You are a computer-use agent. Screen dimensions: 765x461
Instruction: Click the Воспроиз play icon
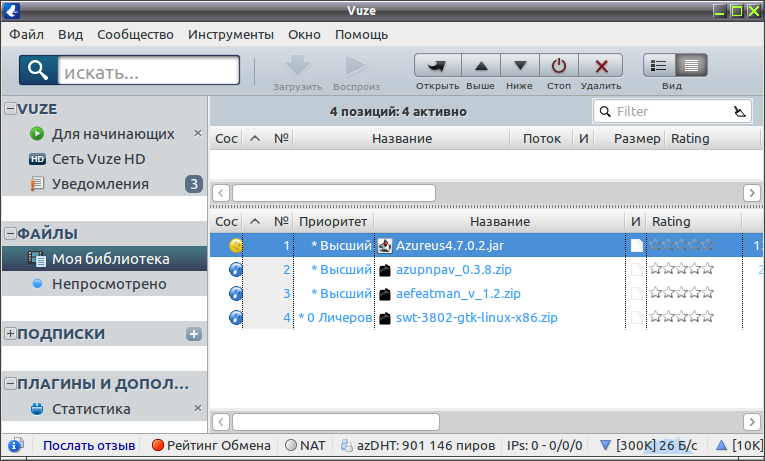[x=356, y=65]
